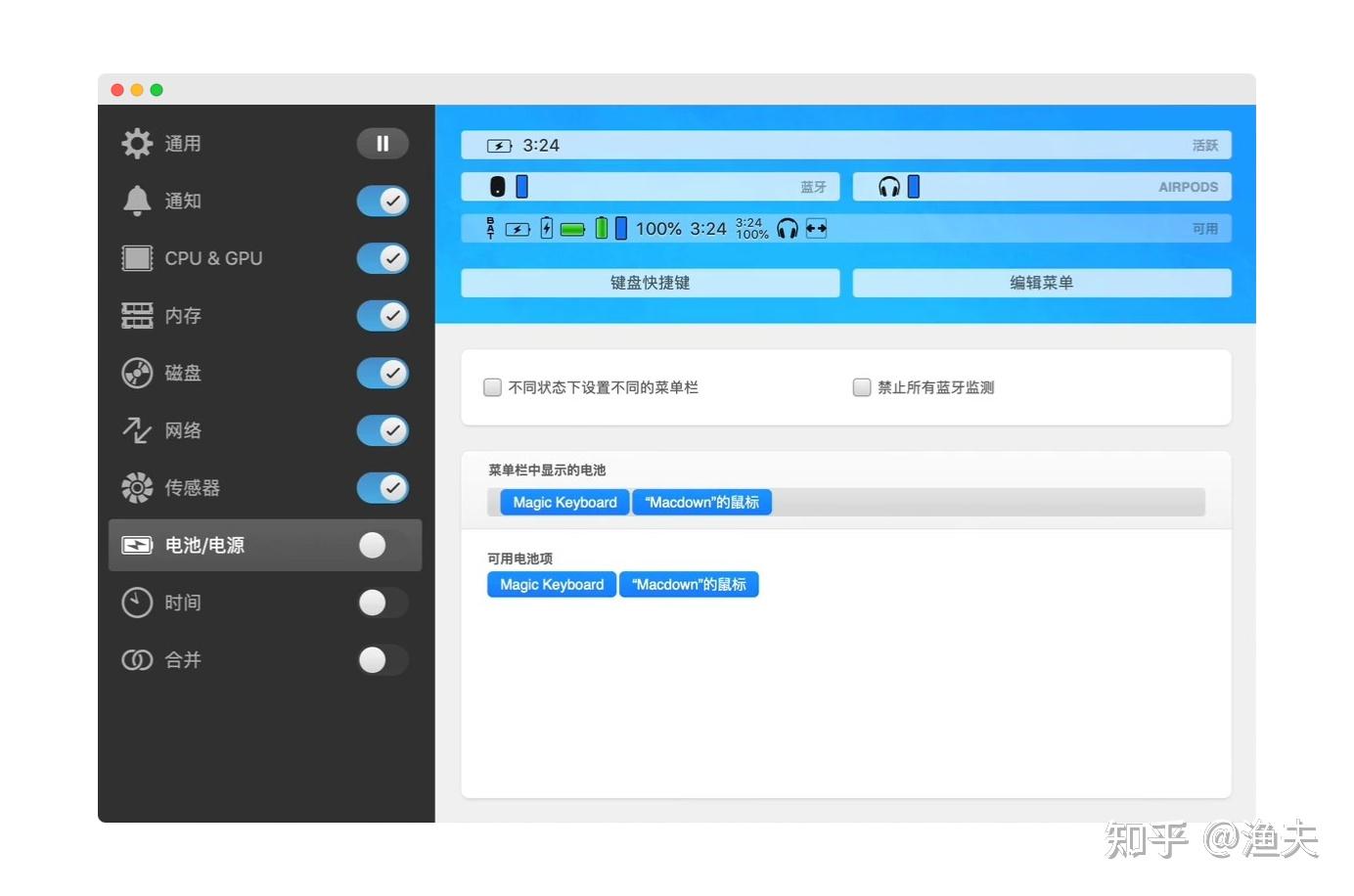Check 禁止所有蓝牙监测
Viewport: 1354px width, 896px height.
(862, 387)
